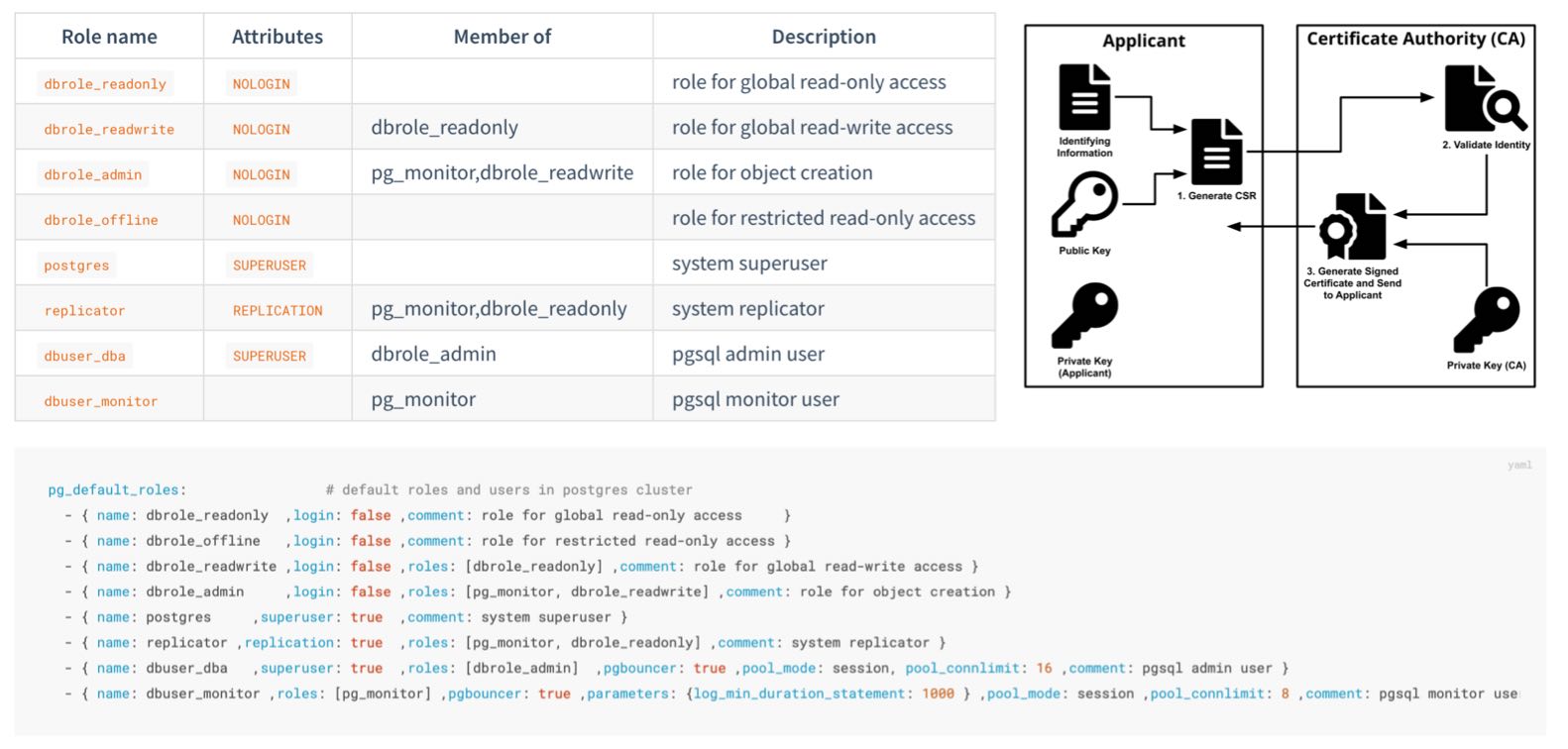Select the dbuser_monitor role name tag
This screenshot has height=749, width=1568.
[x=101, y=401]
